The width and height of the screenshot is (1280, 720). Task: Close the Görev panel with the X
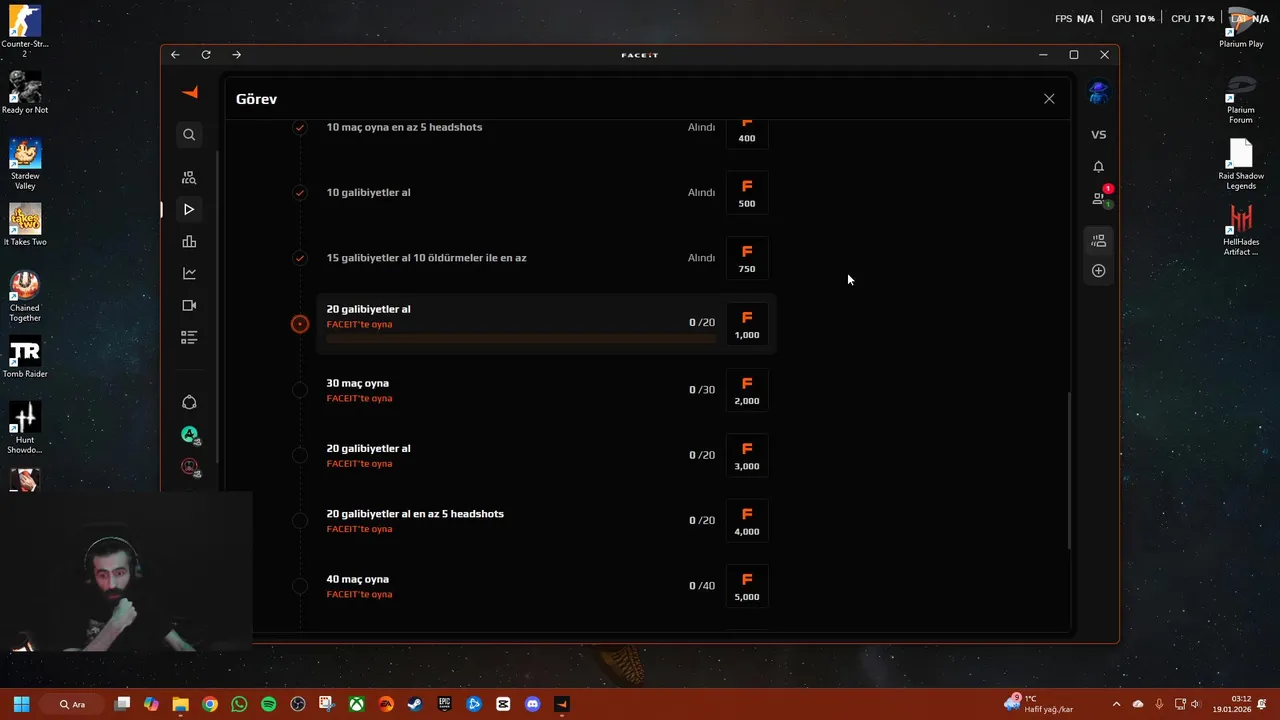pyautogui.click(x=1049, y=99)
